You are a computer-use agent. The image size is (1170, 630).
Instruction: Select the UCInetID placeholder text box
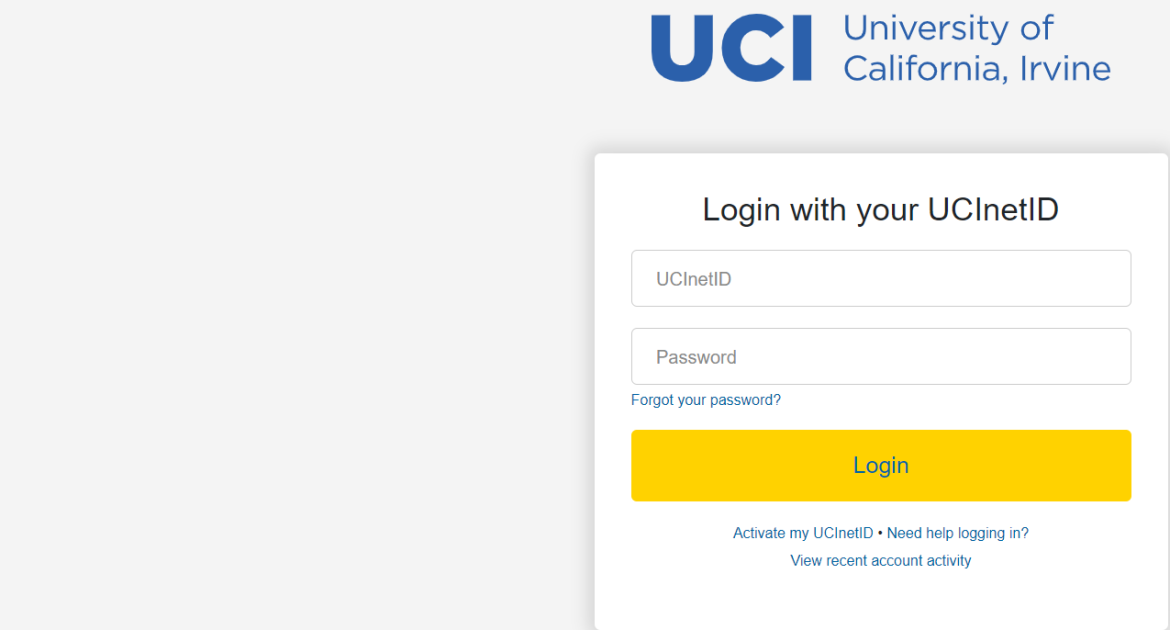click(881, 278)
